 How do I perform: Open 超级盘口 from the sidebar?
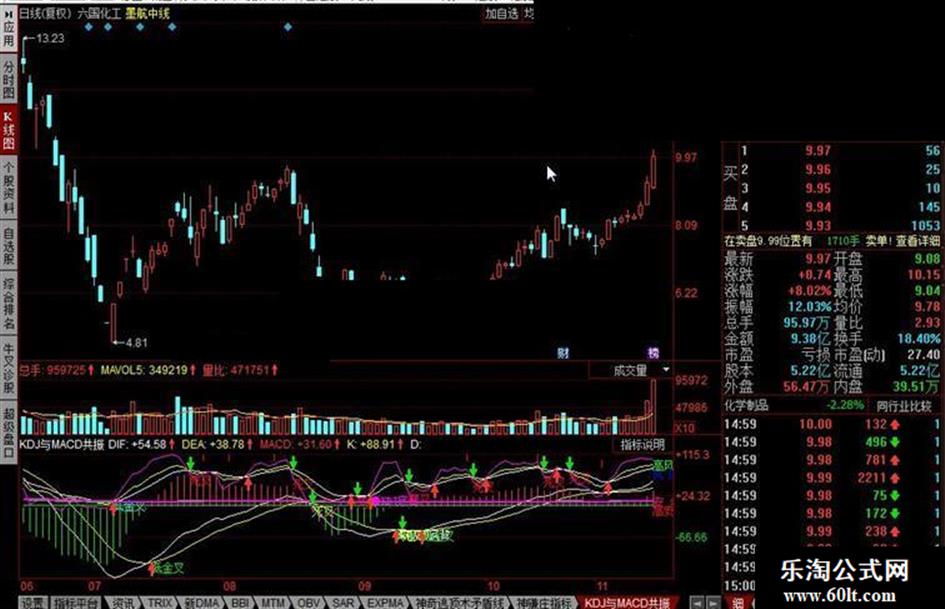[8, 433]
